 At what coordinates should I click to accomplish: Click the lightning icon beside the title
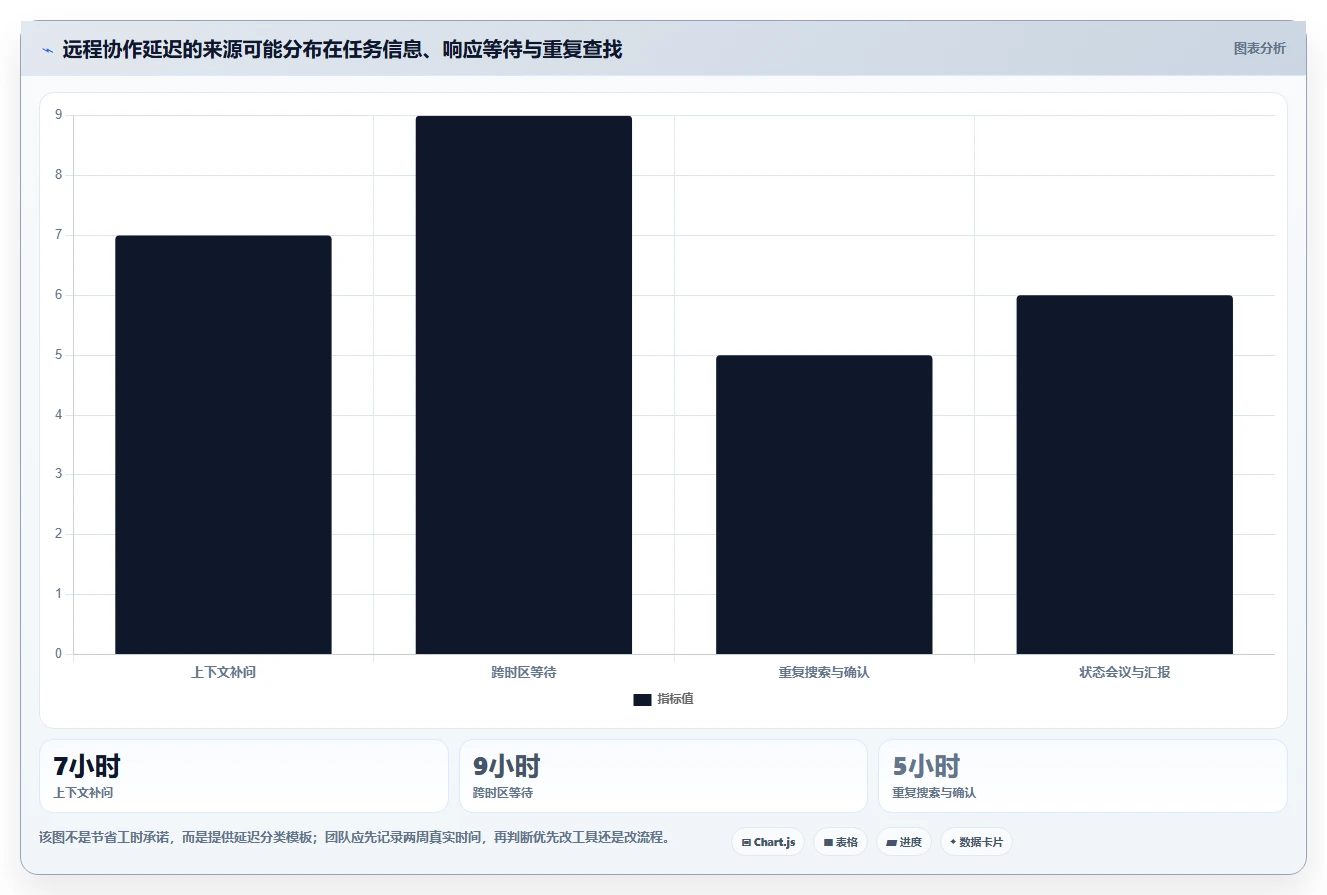pyautogui.click(x=47, y=50)
